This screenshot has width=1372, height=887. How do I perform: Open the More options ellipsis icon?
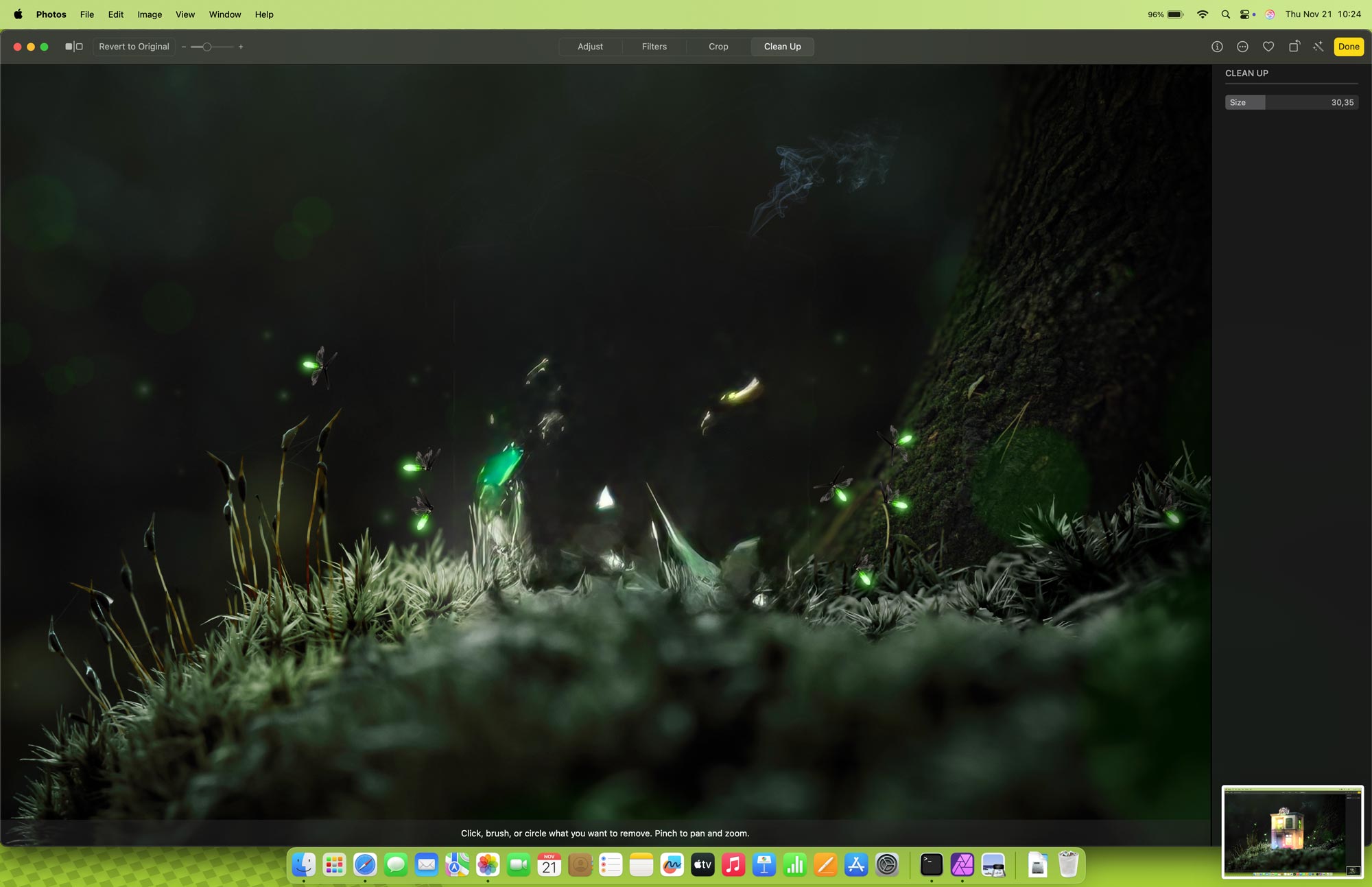tap(1242, 47)
